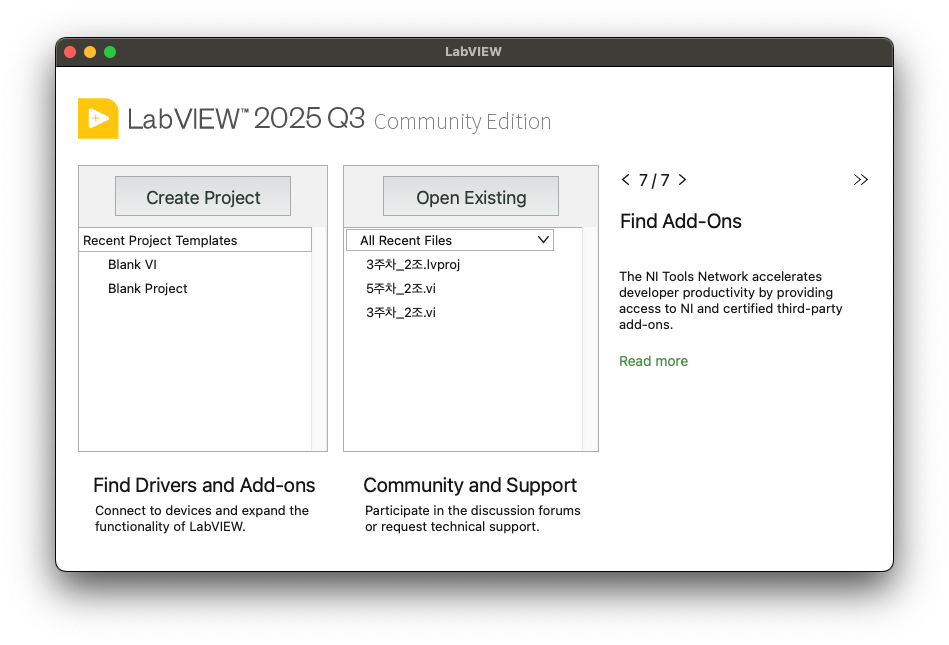Image resolution: width=949 pixels, height=645 pixels.
Task: Close the LabVIEW window
Action: [x=70, y=52]
